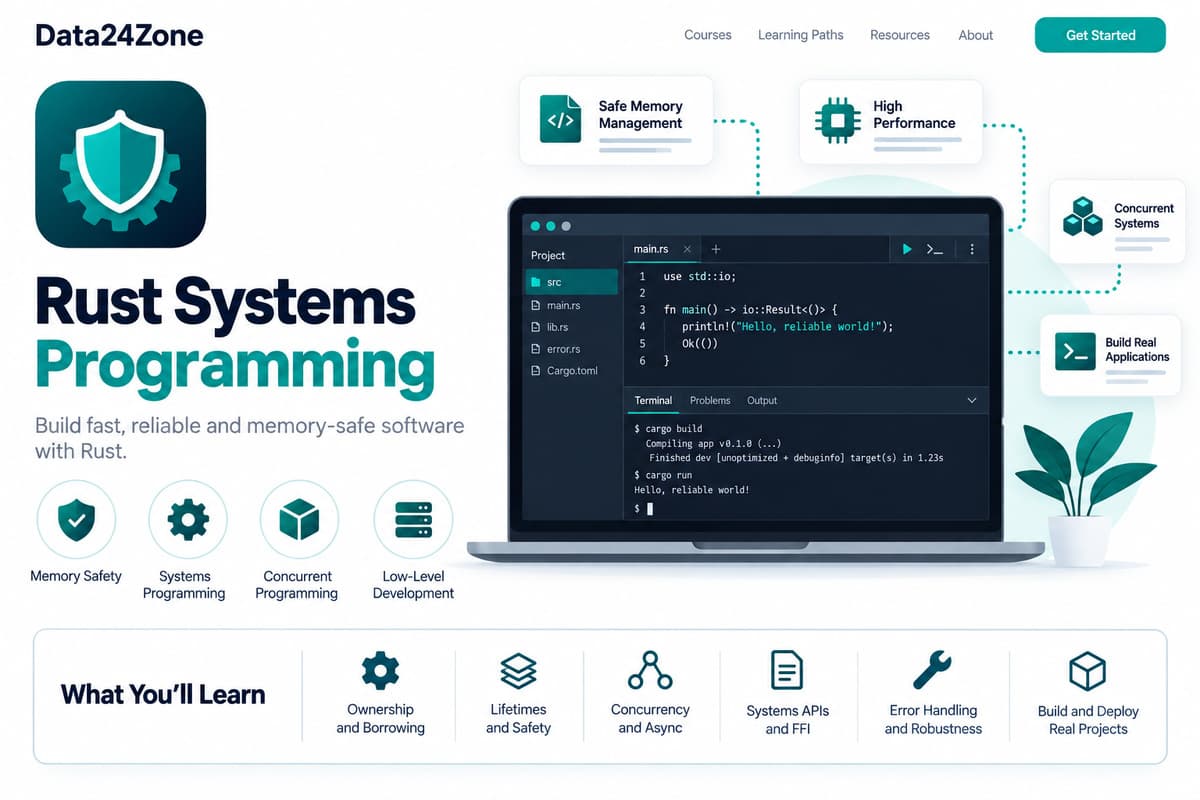
Task: Select the src folder in Project tree
Action: (x=572, y=282)
